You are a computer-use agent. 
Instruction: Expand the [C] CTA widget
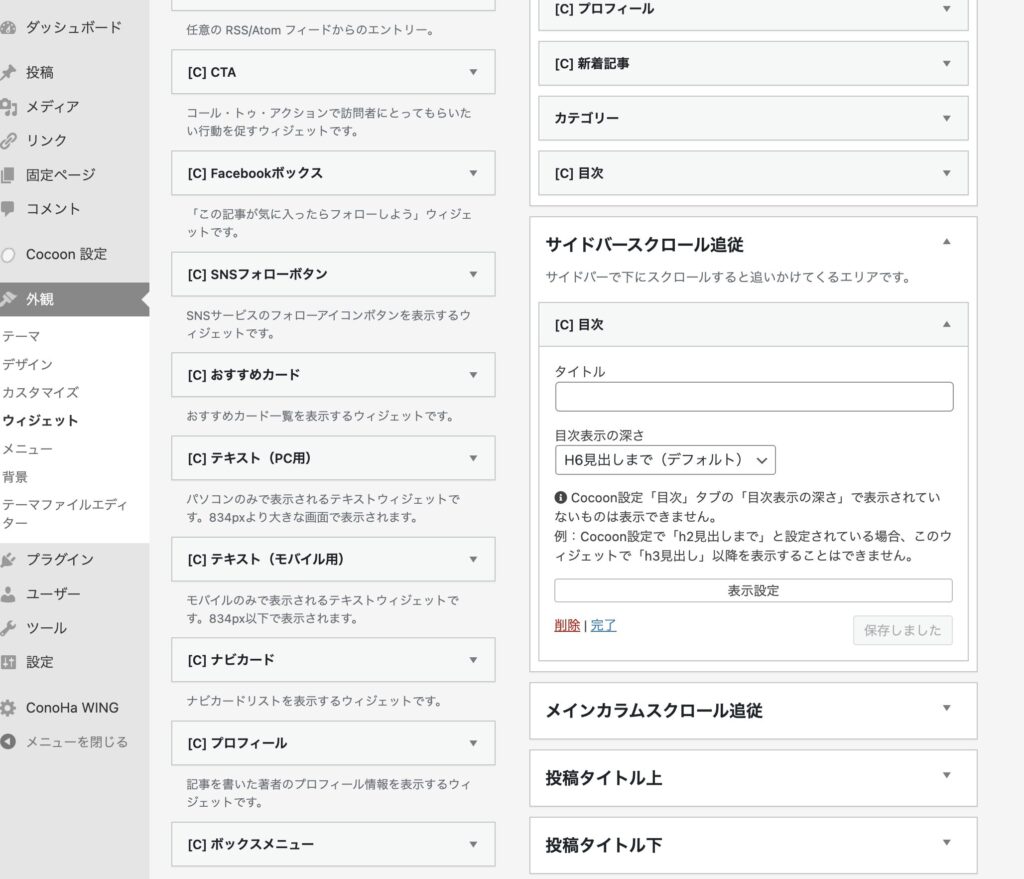click(473, 72)
